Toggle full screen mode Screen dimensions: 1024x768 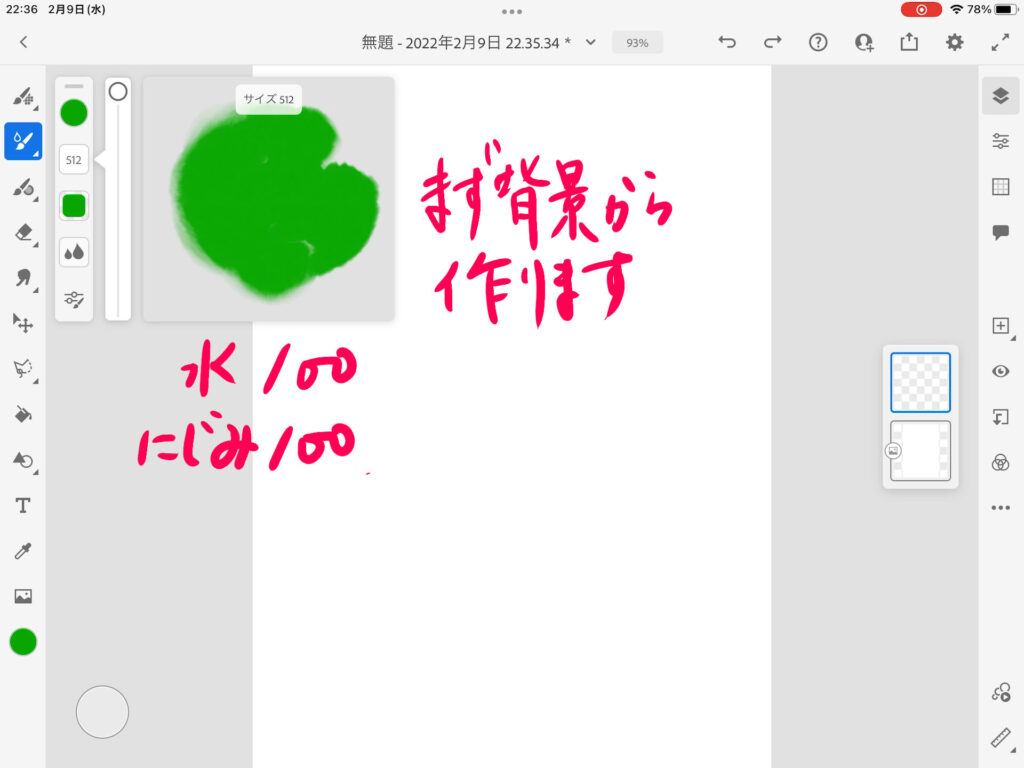tap(1000, 42)
